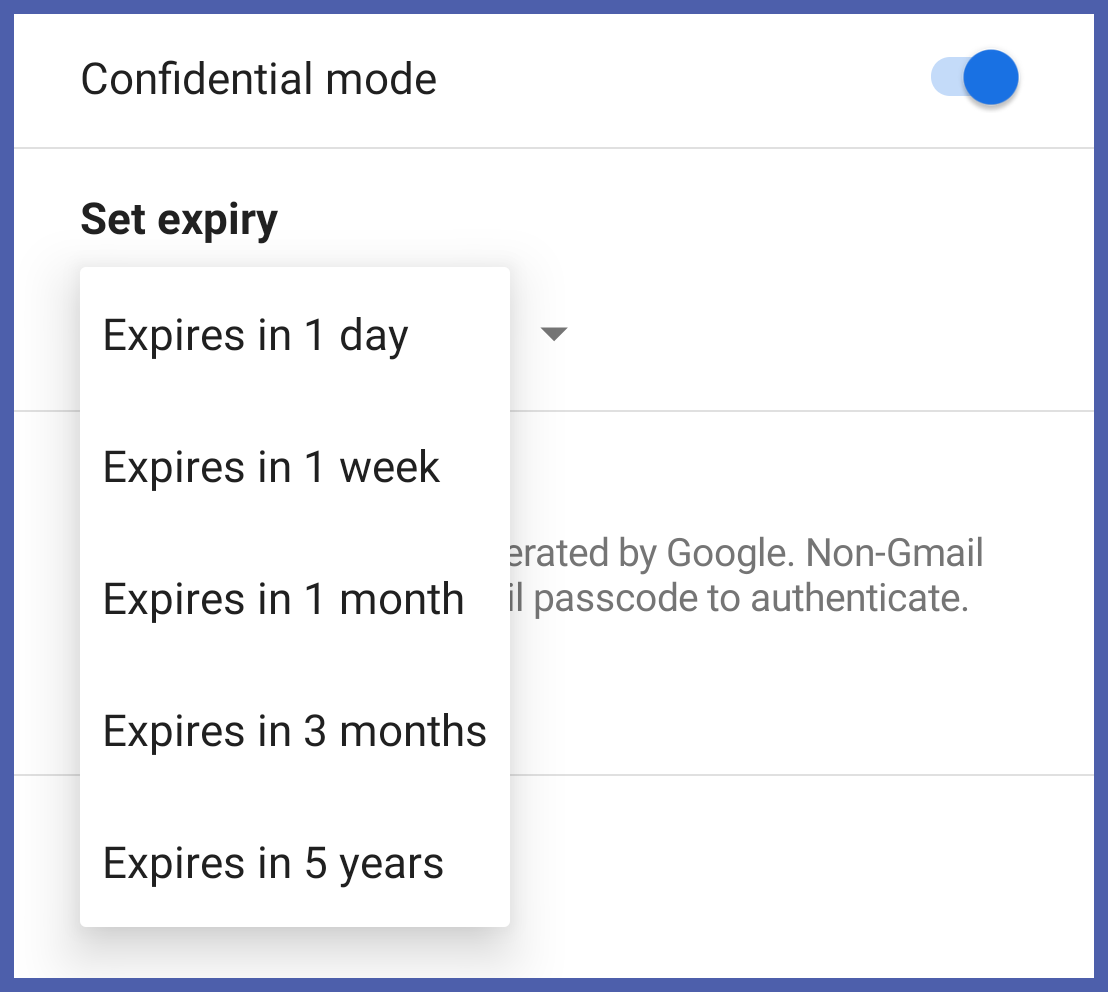
Task: Click the number "3" in the months option
Action: coord(315,732)
